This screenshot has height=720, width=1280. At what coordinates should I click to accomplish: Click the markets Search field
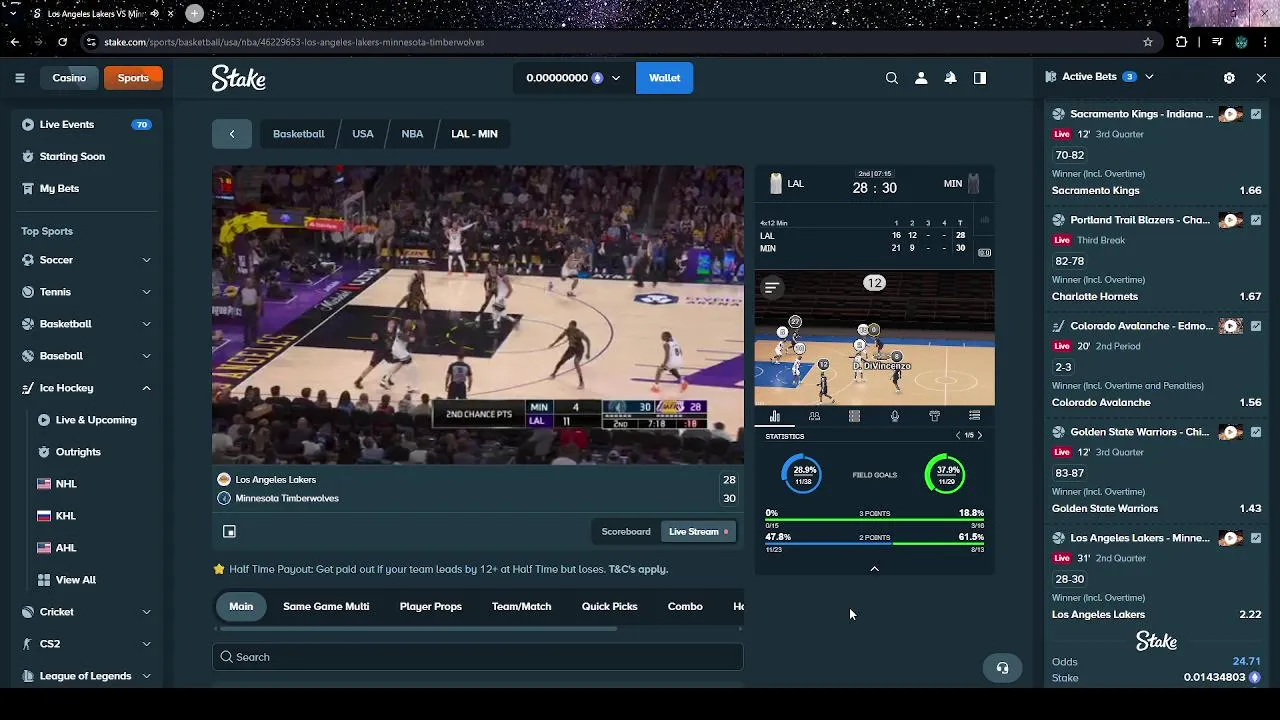(x=478, y=657)
